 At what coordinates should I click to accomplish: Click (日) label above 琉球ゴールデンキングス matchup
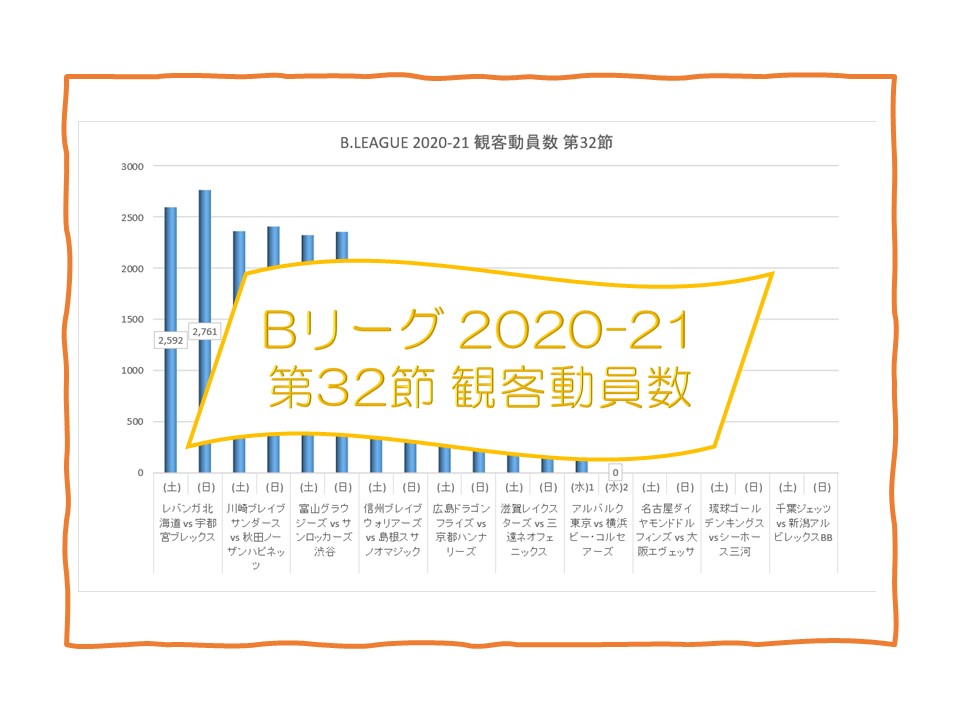754,487
